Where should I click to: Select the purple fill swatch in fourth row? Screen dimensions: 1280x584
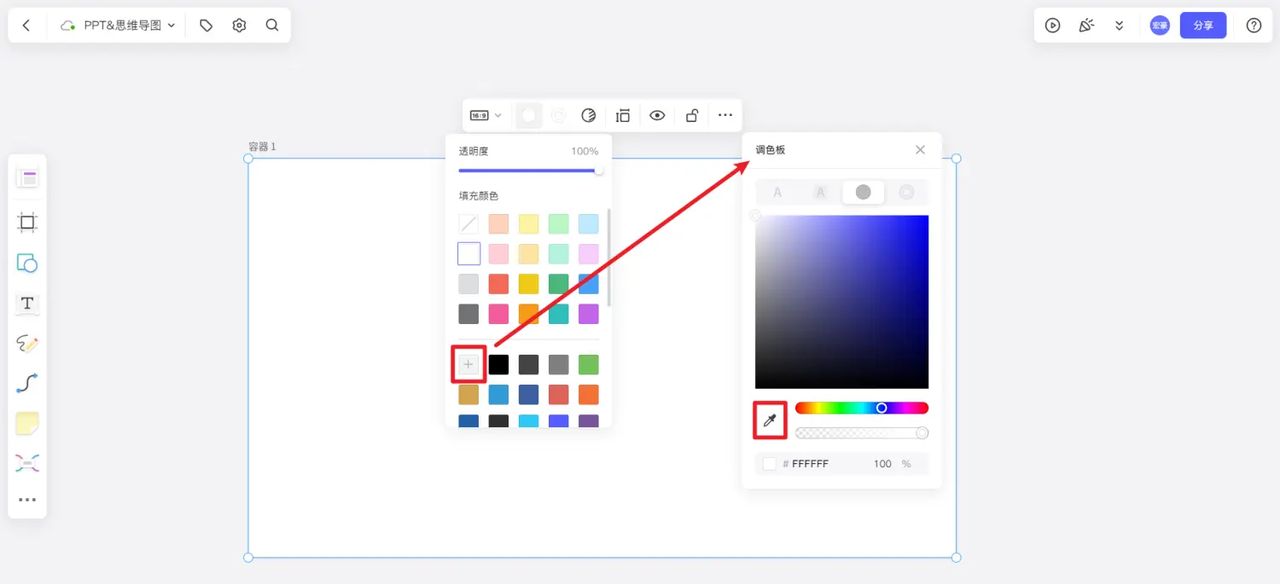pyautogui.click(x=588, y=314)
